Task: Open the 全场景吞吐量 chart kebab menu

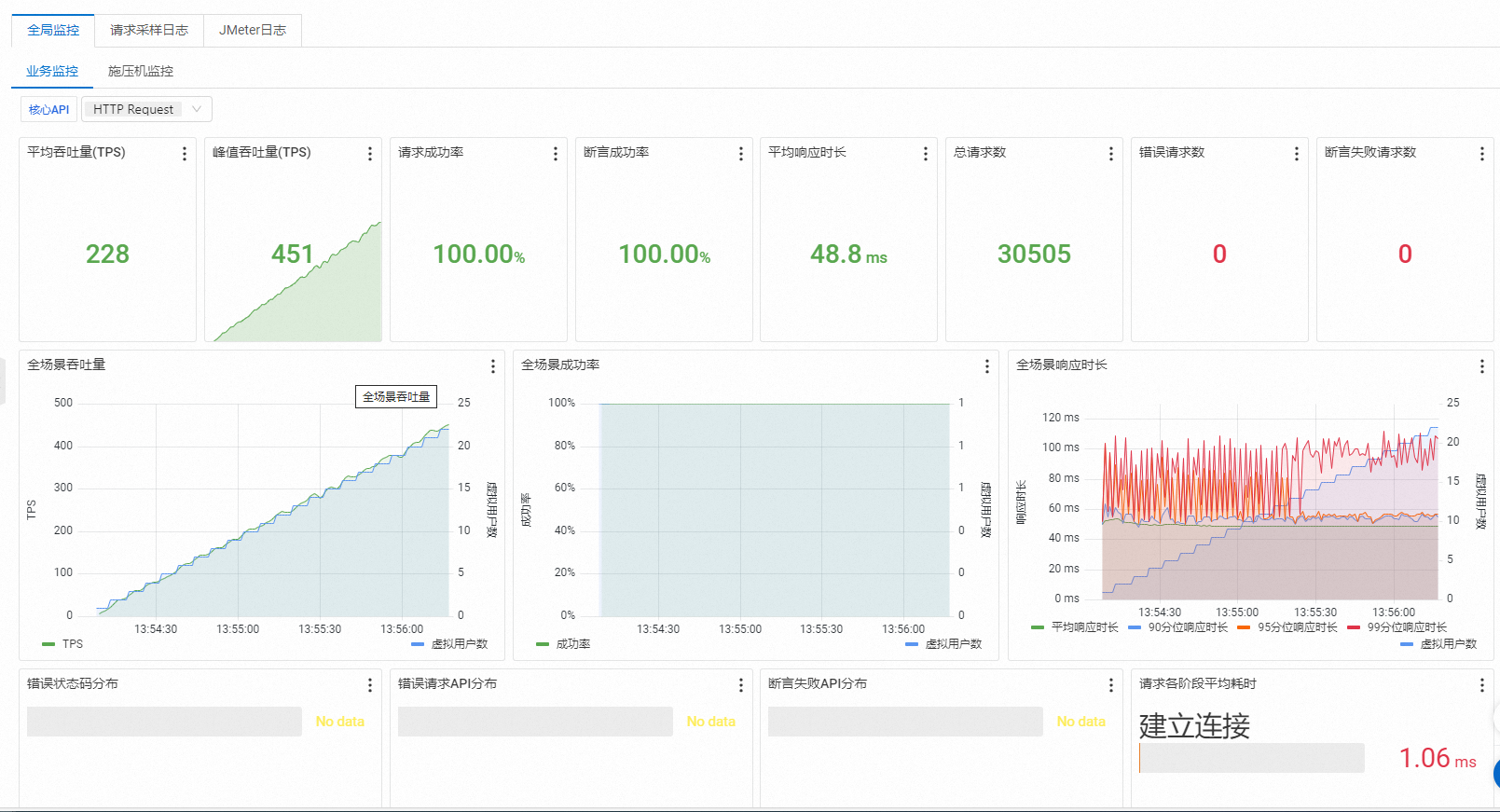Action: pyautogui.click(x=493, y=366)
